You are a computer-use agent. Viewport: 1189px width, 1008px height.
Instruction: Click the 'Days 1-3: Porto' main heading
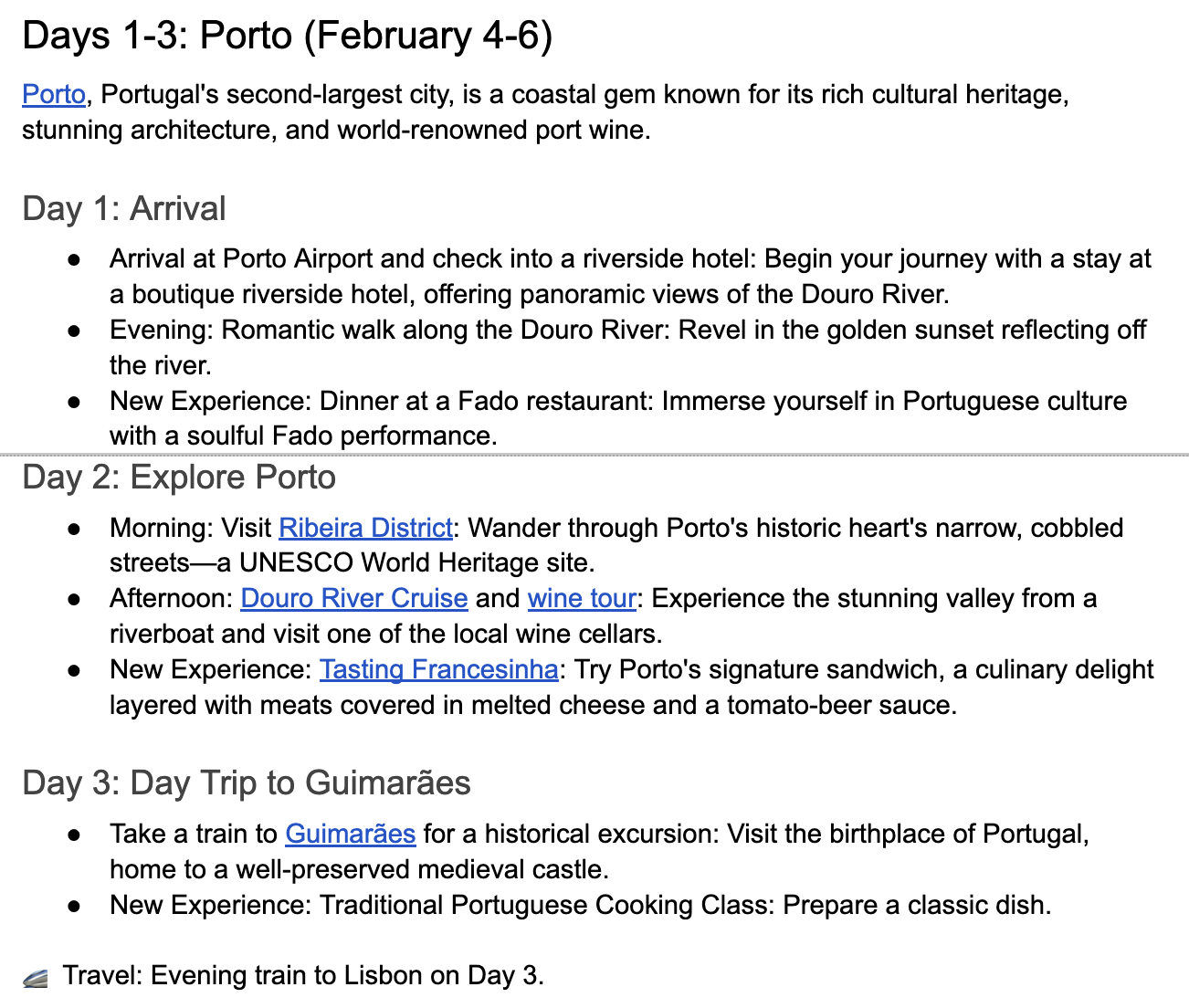pyautogui.click(x=287, y=37)
